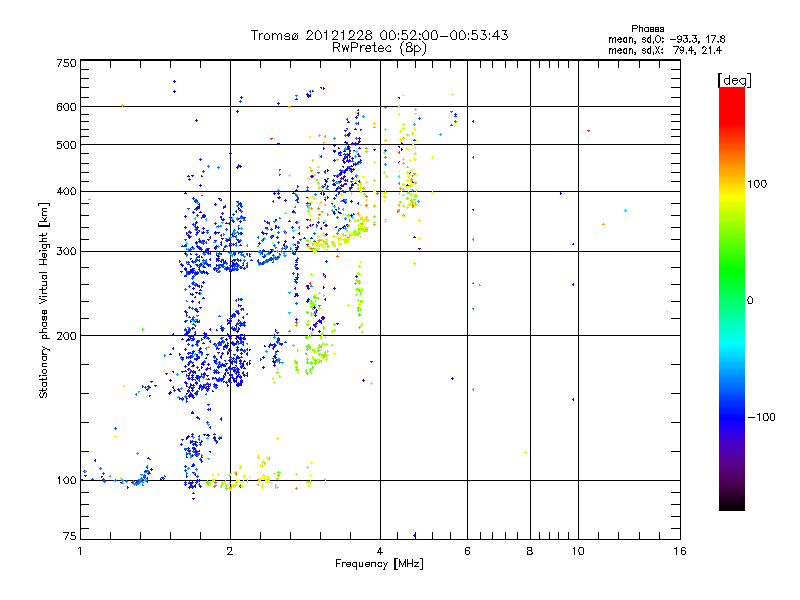Screen dimensions: 800x600
Task: Click the x-axis label '4'
Action: coord(380,551)
